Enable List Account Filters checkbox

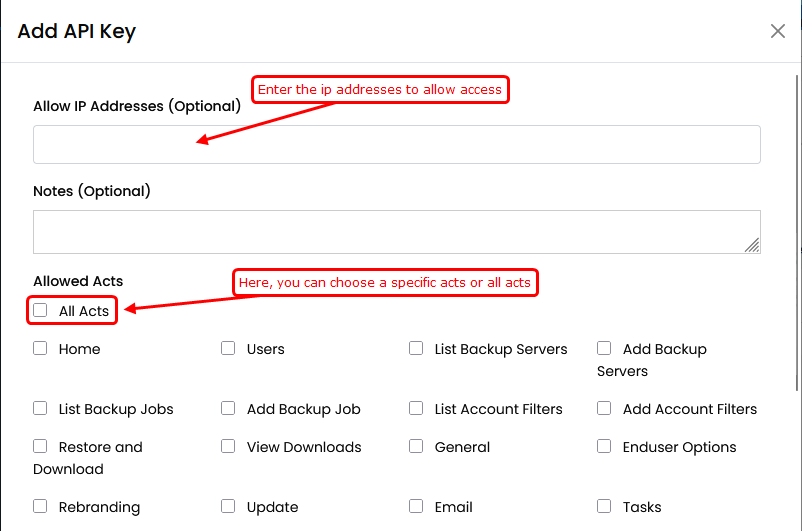(416, 408)
